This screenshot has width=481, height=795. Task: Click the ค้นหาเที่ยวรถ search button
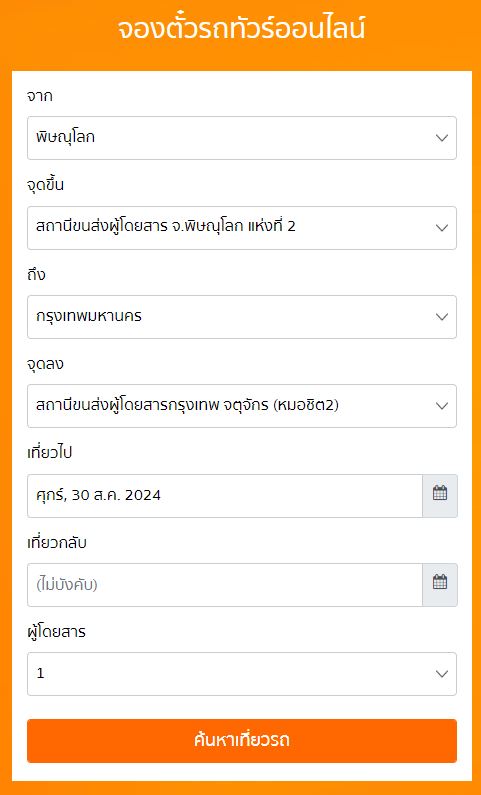(242, 741)
